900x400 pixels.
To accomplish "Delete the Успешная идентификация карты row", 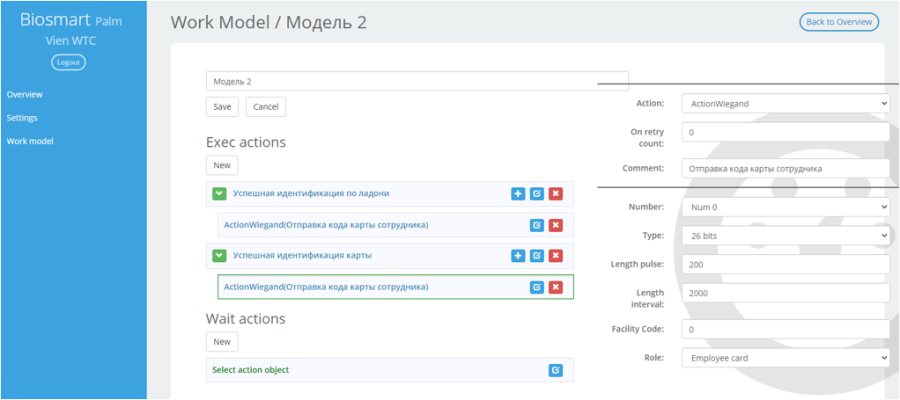I will (555, 255).
